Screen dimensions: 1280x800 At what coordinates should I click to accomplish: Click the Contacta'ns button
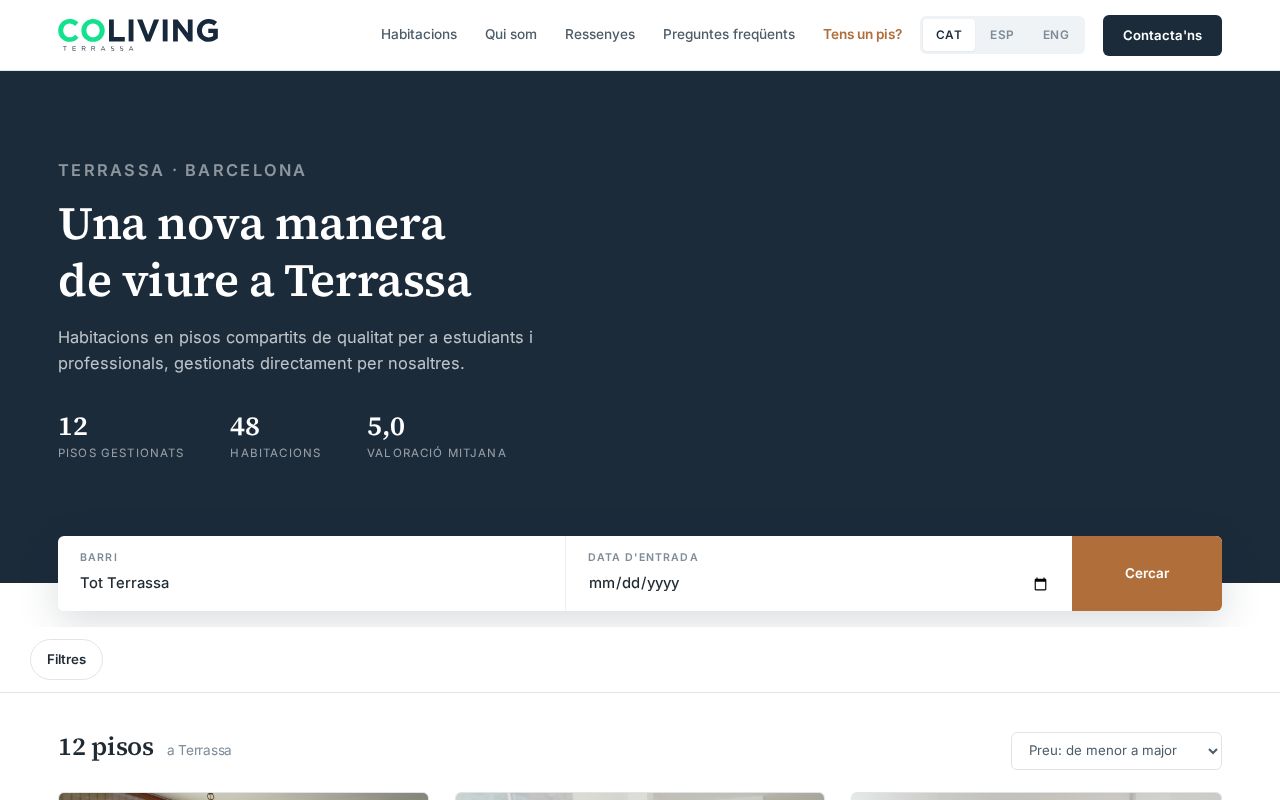pyautogui.click(x=1162, y=35)
